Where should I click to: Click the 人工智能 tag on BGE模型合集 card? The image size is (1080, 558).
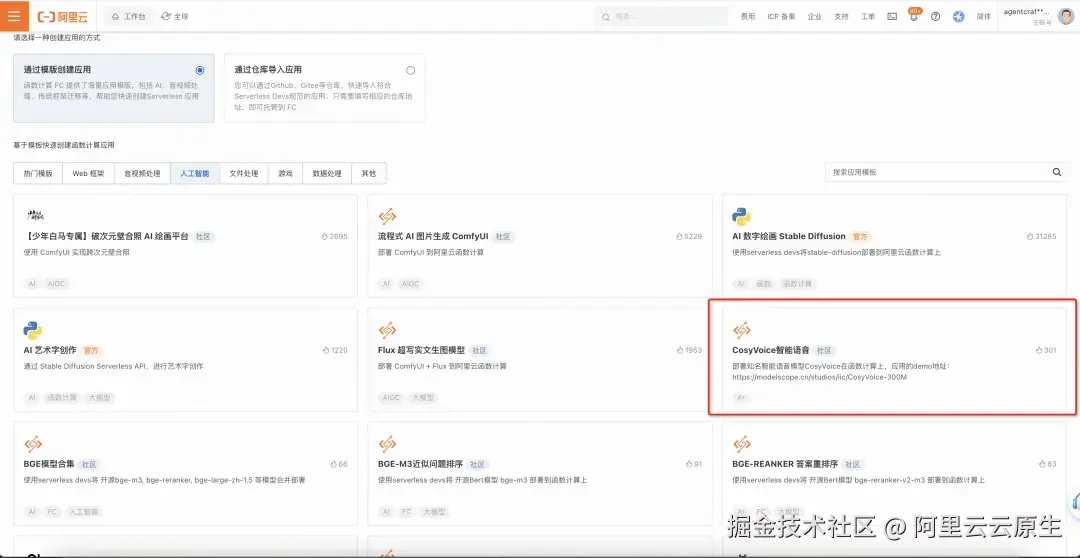(x=84, y=512)
